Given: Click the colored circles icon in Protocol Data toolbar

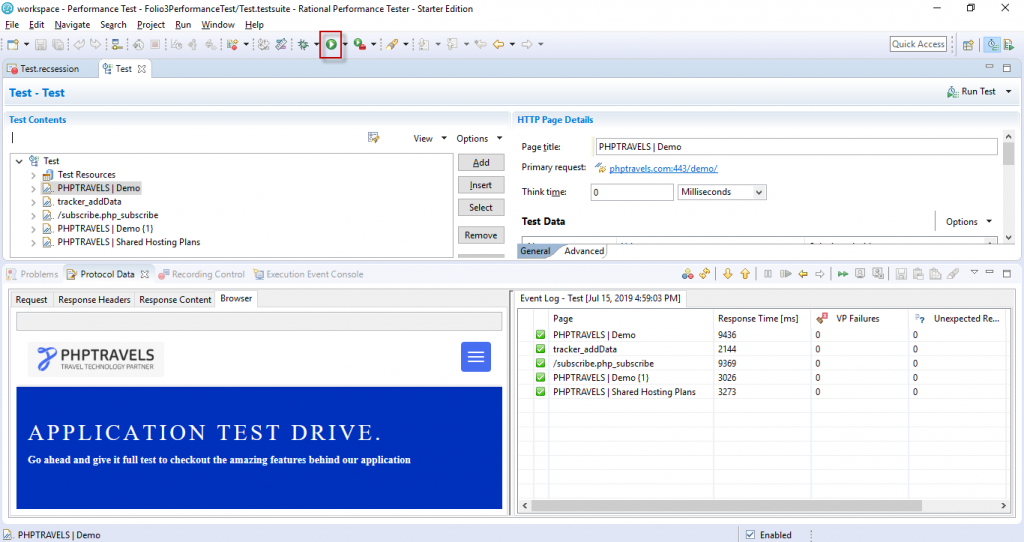Looking at the screenshot, I should tap(688, 274).
